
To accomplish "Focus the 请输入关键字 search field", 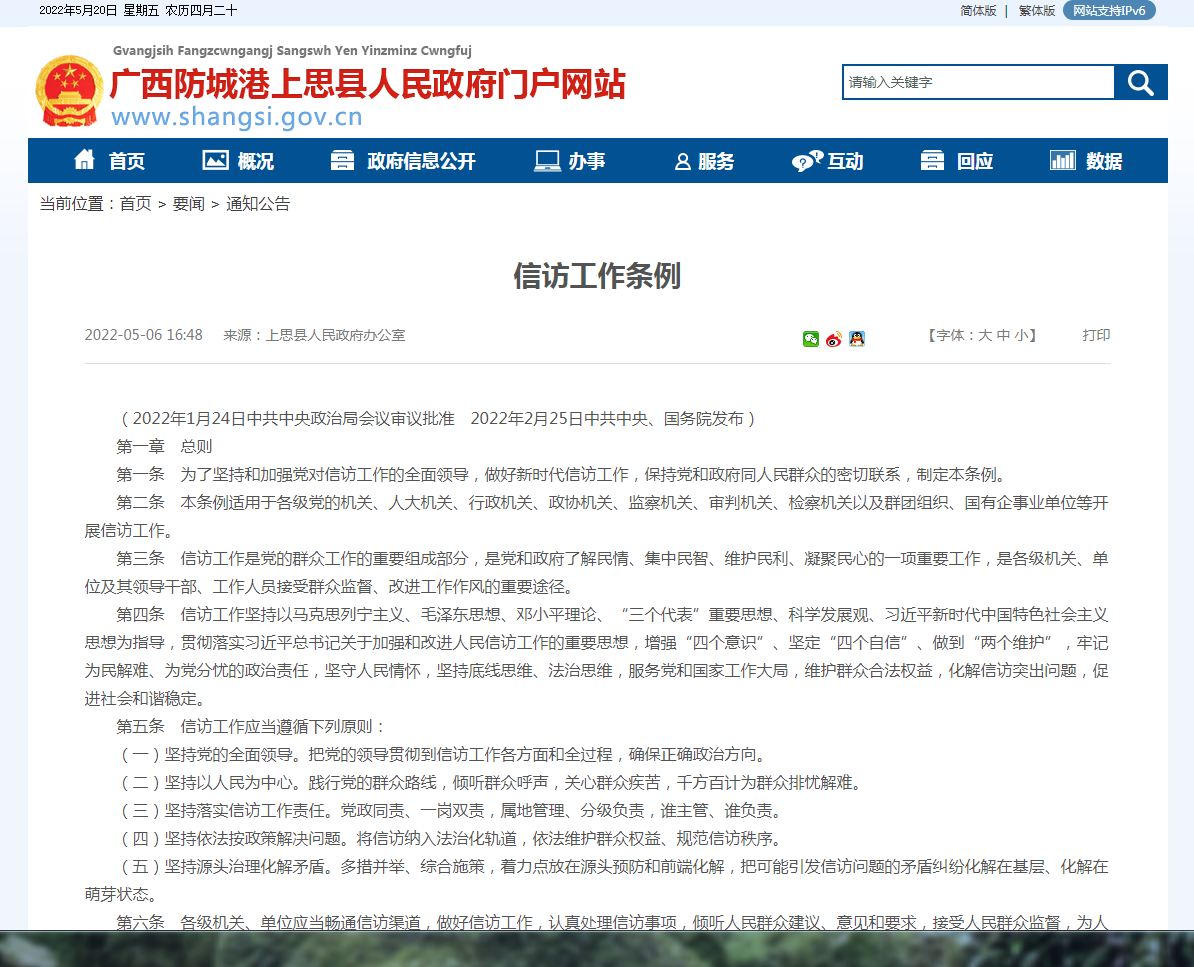I will coord(979,82).
